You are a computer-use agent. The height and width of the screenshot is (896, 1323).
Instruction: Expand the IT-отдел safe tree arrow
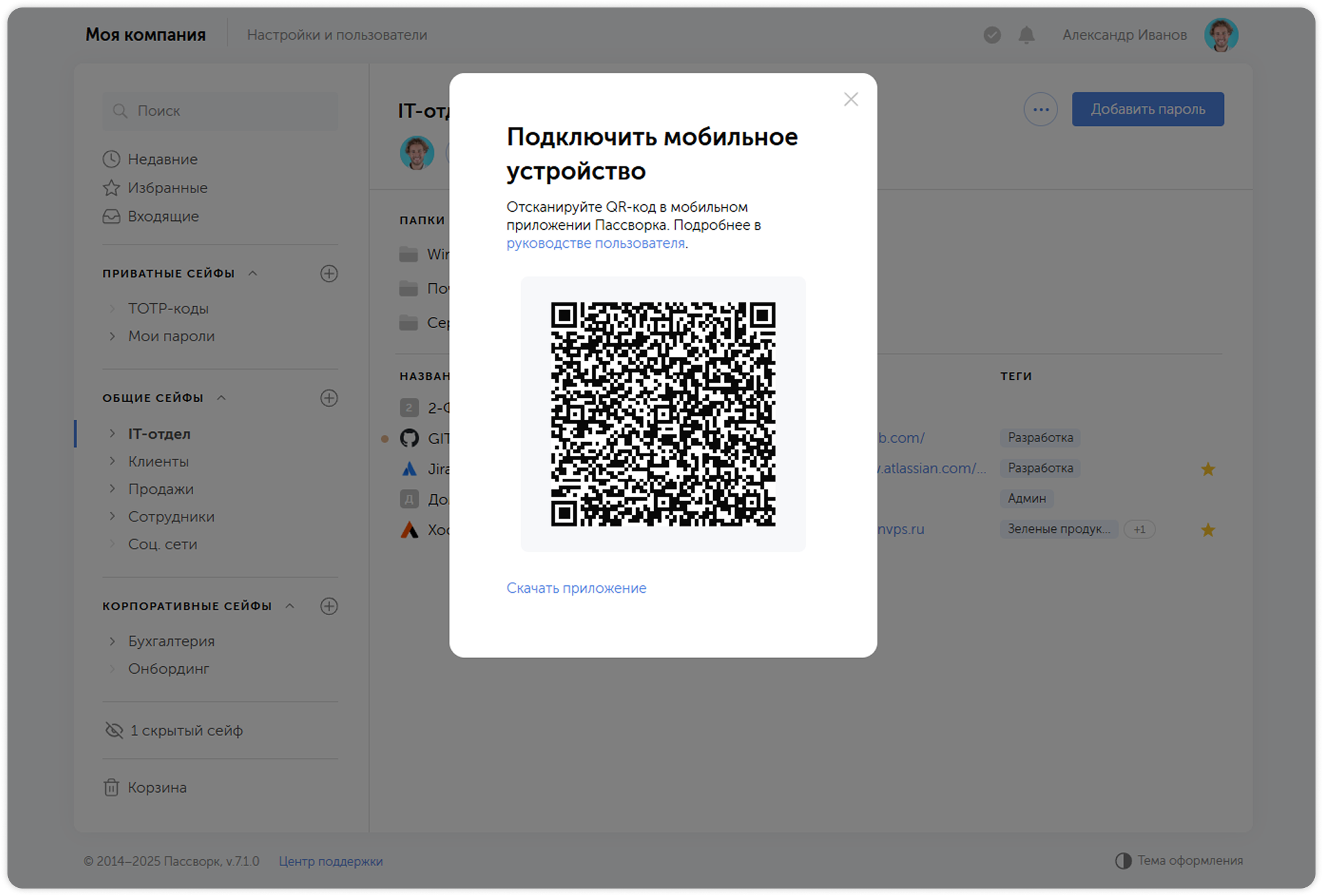(x=113, y=433)
